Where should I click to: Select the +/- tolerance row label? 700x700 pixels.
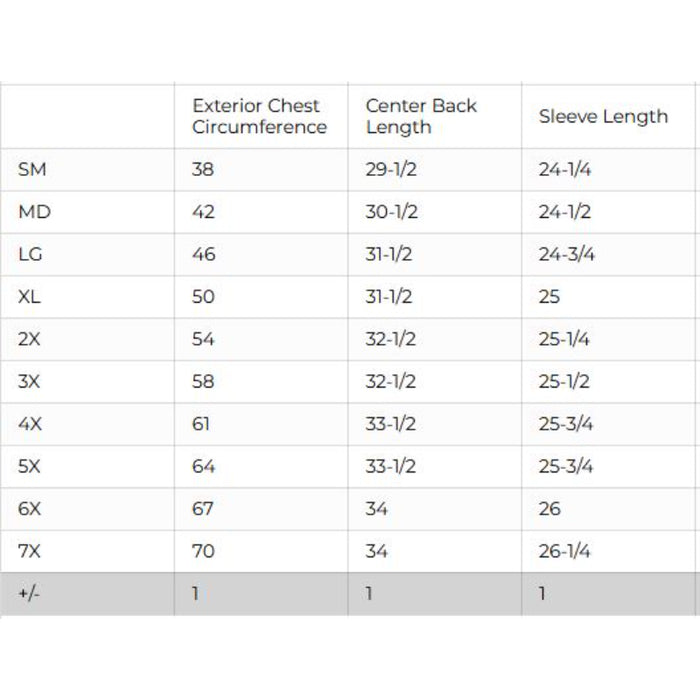pos(28,593)
